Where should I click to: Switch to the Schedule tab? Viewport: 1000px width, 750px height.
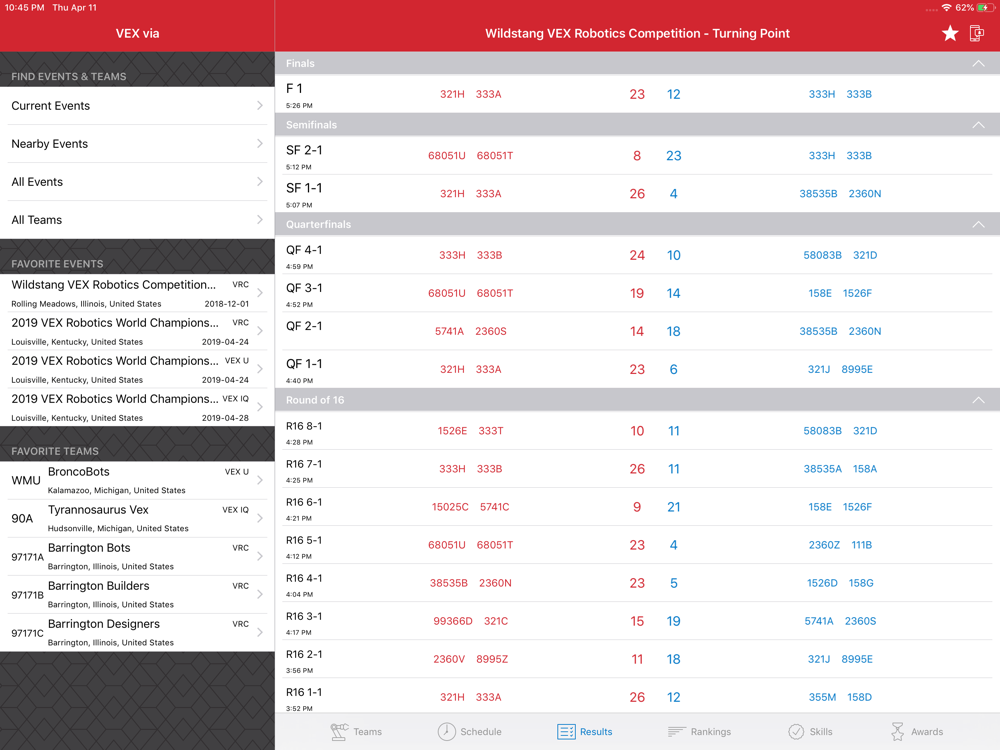[x=469, y=732]
